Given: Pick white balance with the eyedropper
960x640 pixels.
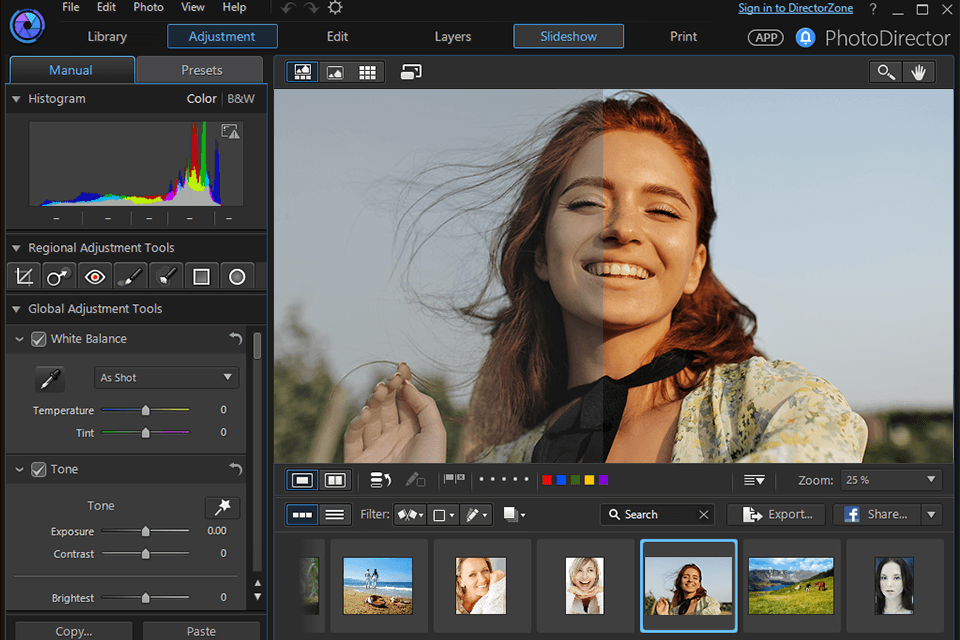Looking at the screenshot, I should (50, 378).
